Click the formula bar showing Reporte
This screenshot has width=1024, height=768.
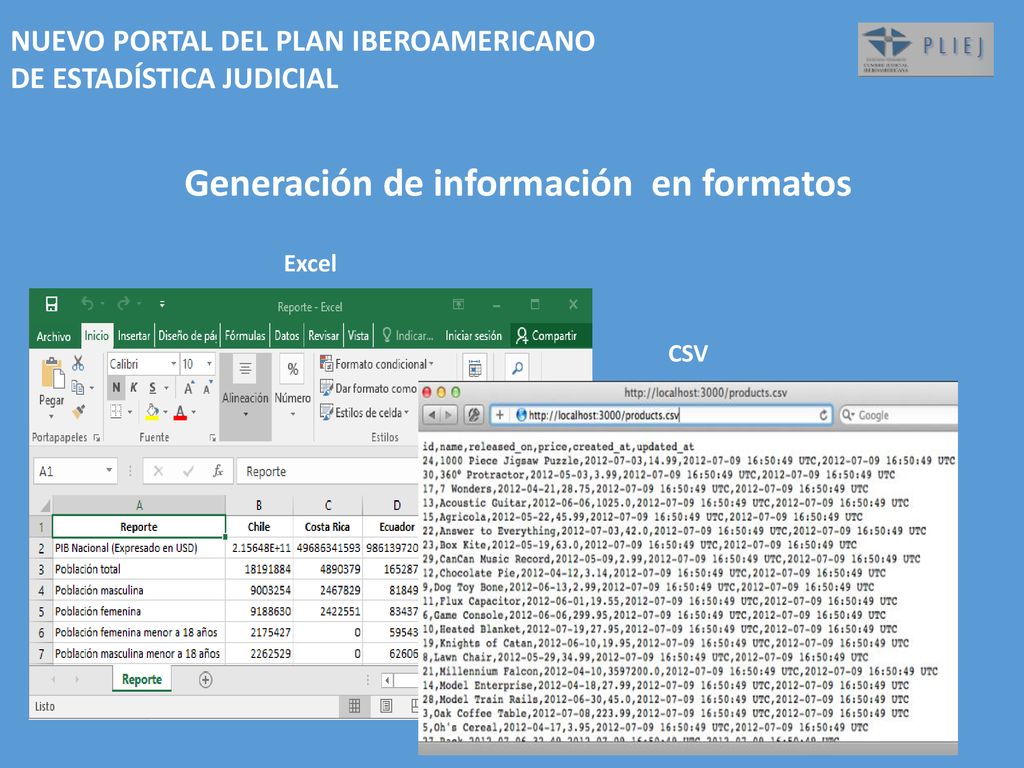(x=327, y=471)
